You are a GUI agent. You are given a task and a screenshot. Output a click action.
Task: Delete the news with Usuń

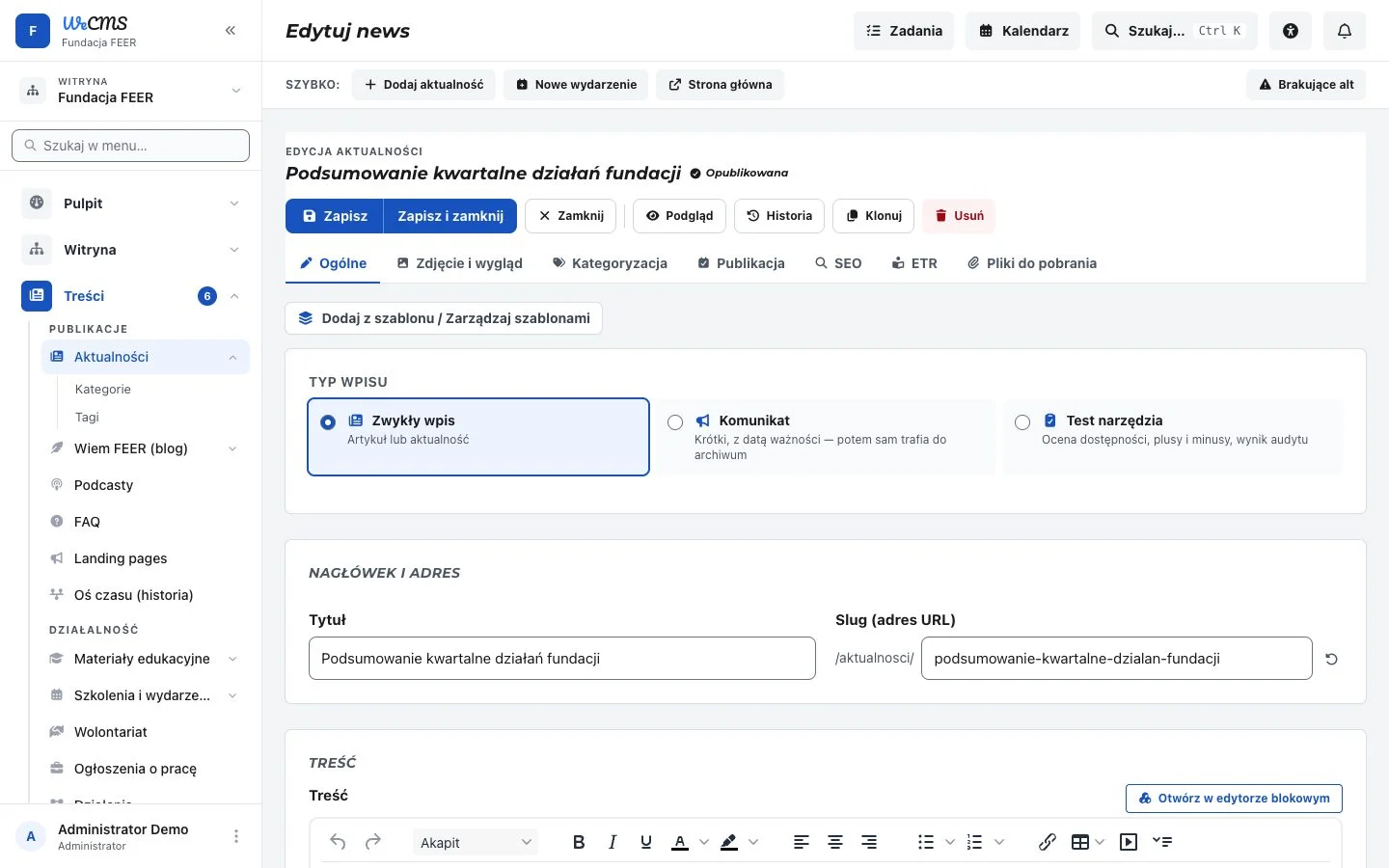[959, 216]
